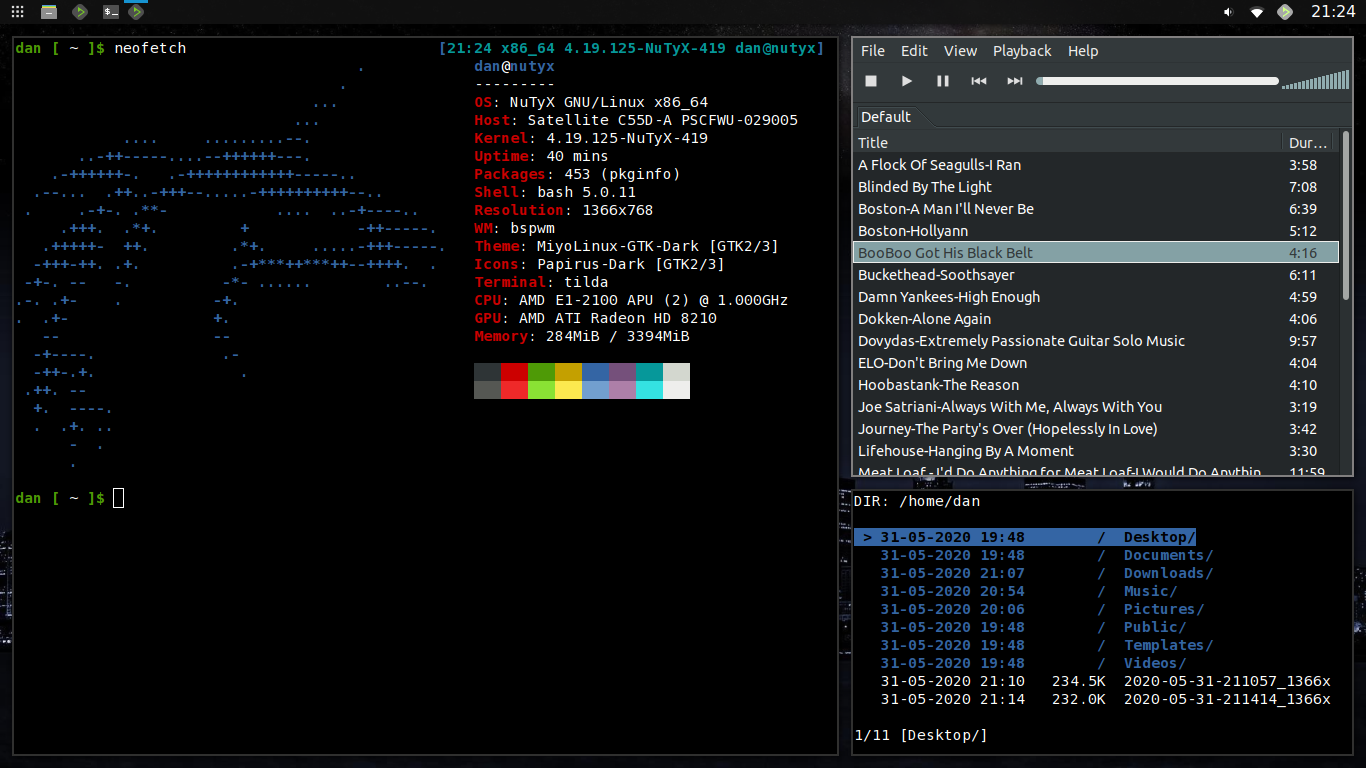Stop playback in the music player

tap(871, 81)
